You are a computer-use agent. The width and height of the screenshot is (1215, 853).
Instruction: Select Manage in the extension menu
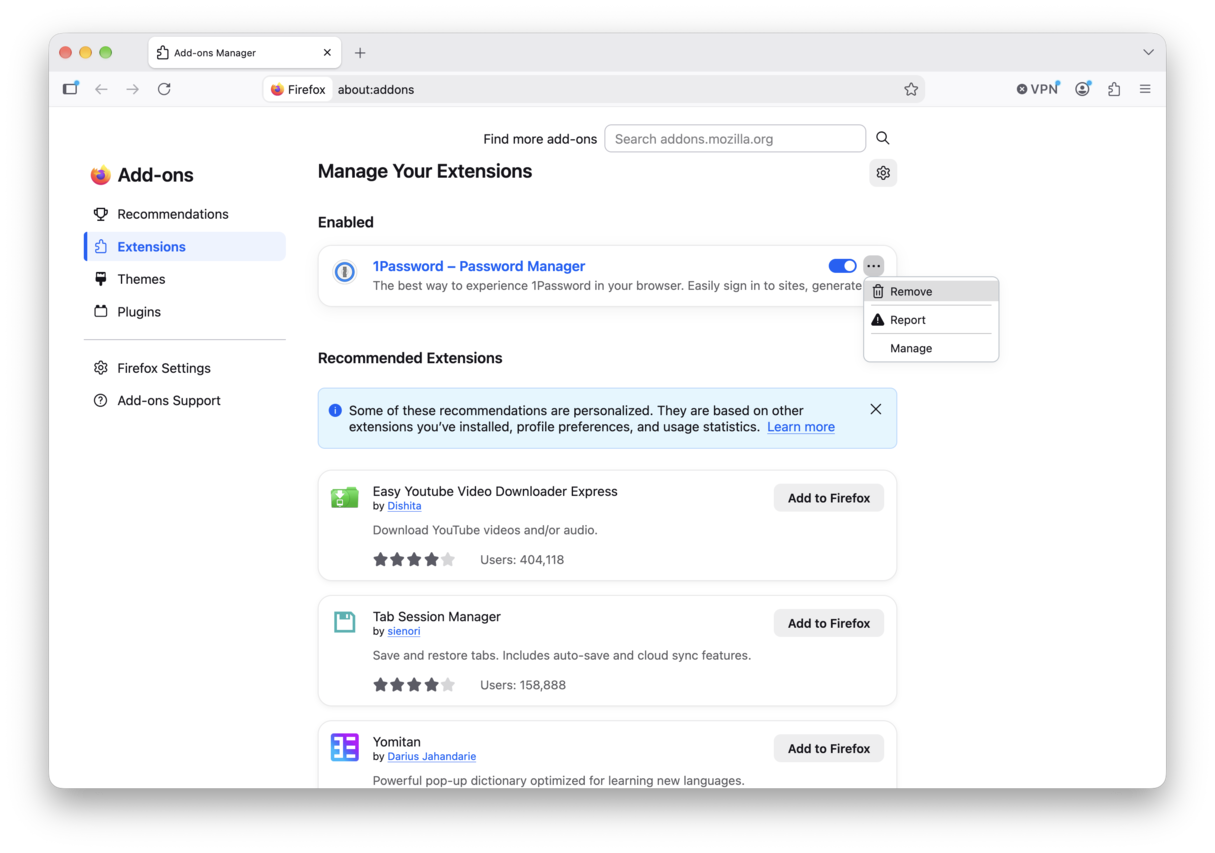pos(931,348)
